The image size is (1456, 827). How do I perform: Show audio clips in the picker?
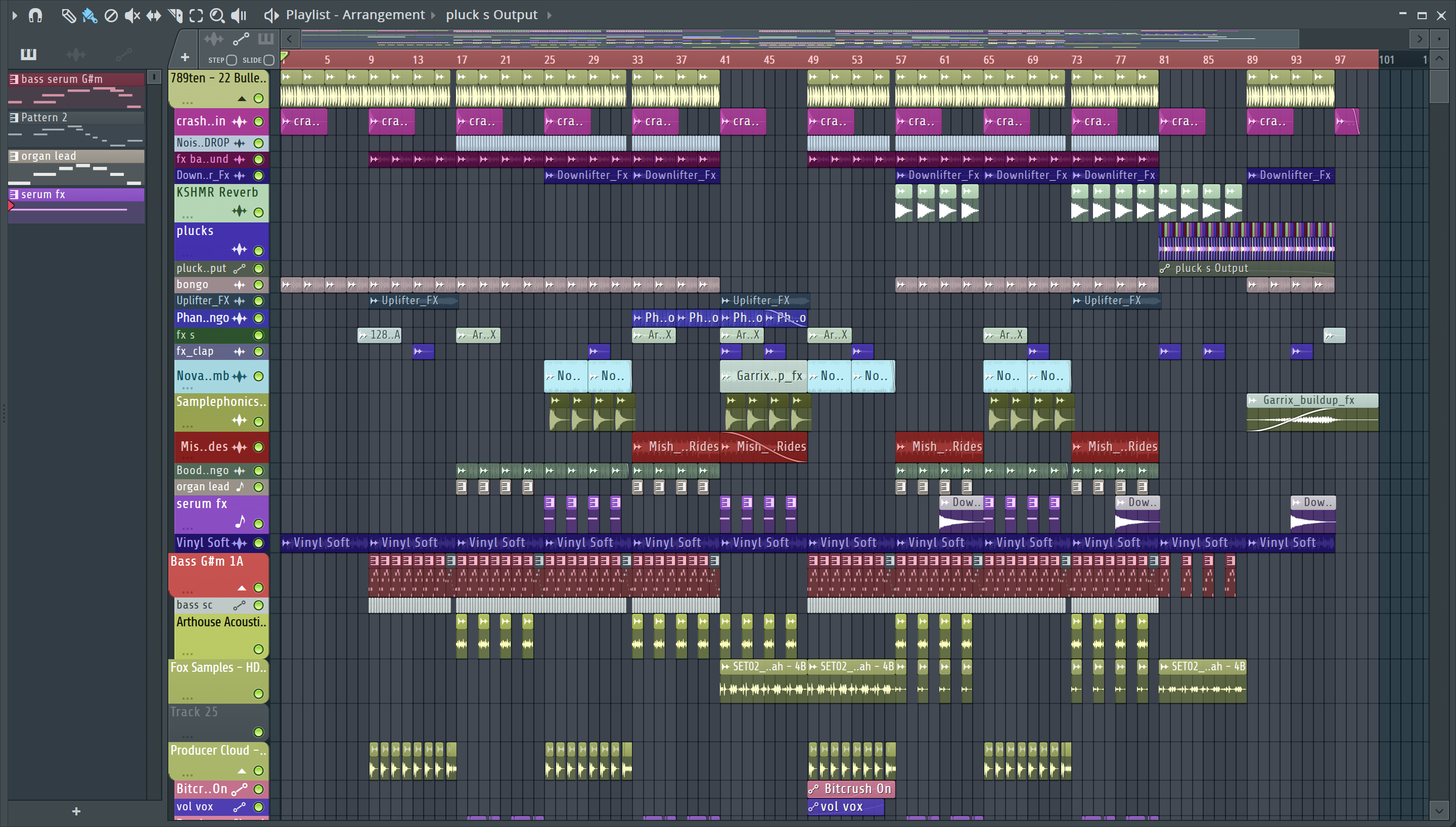[75, 55]
